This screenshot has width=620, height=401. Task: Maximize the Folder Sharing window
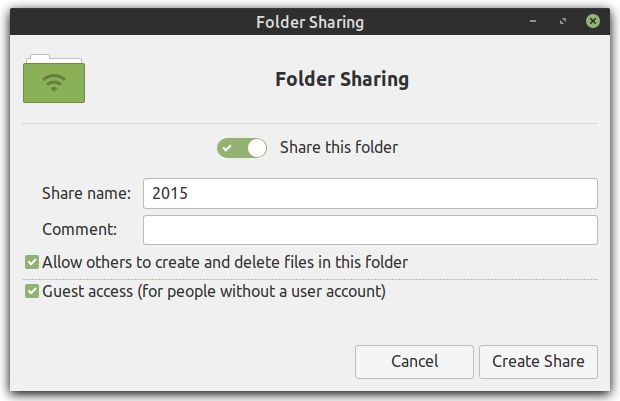point(563,21)
